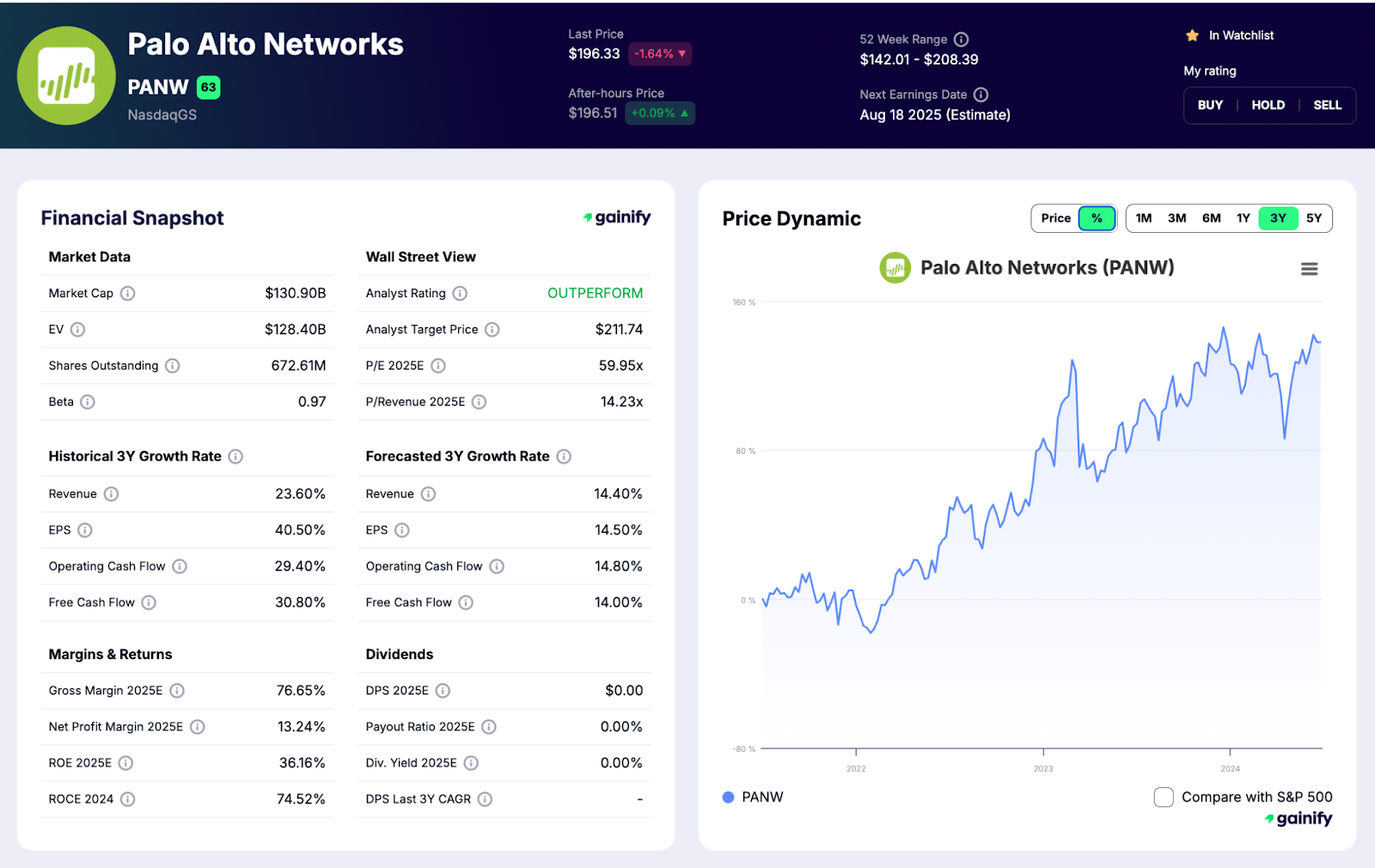Select the 3Y time range
Screen dimensions: 1375x868
coord(1278,218)
